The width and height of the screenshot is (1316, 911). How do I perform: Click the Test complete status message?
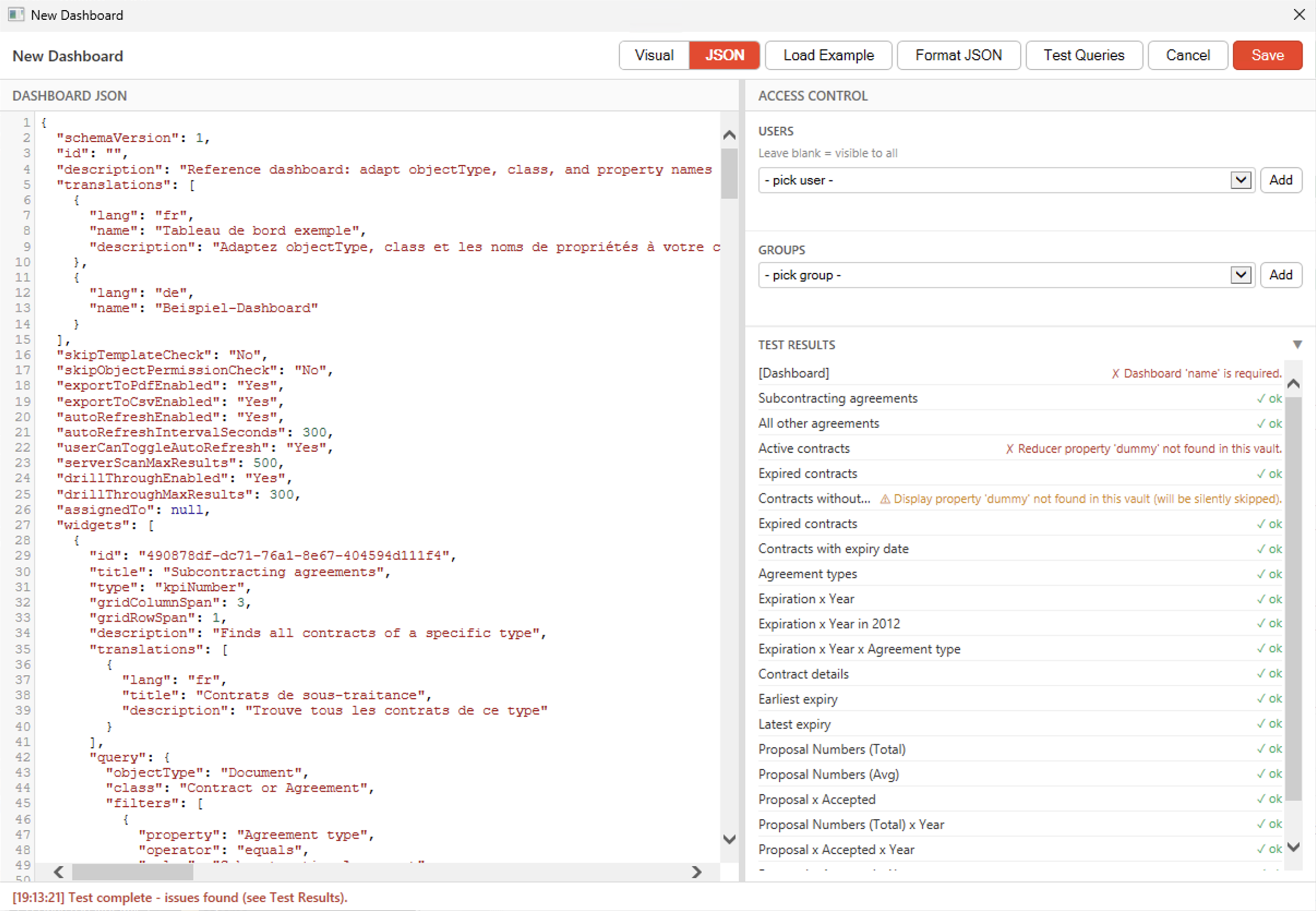180,897
